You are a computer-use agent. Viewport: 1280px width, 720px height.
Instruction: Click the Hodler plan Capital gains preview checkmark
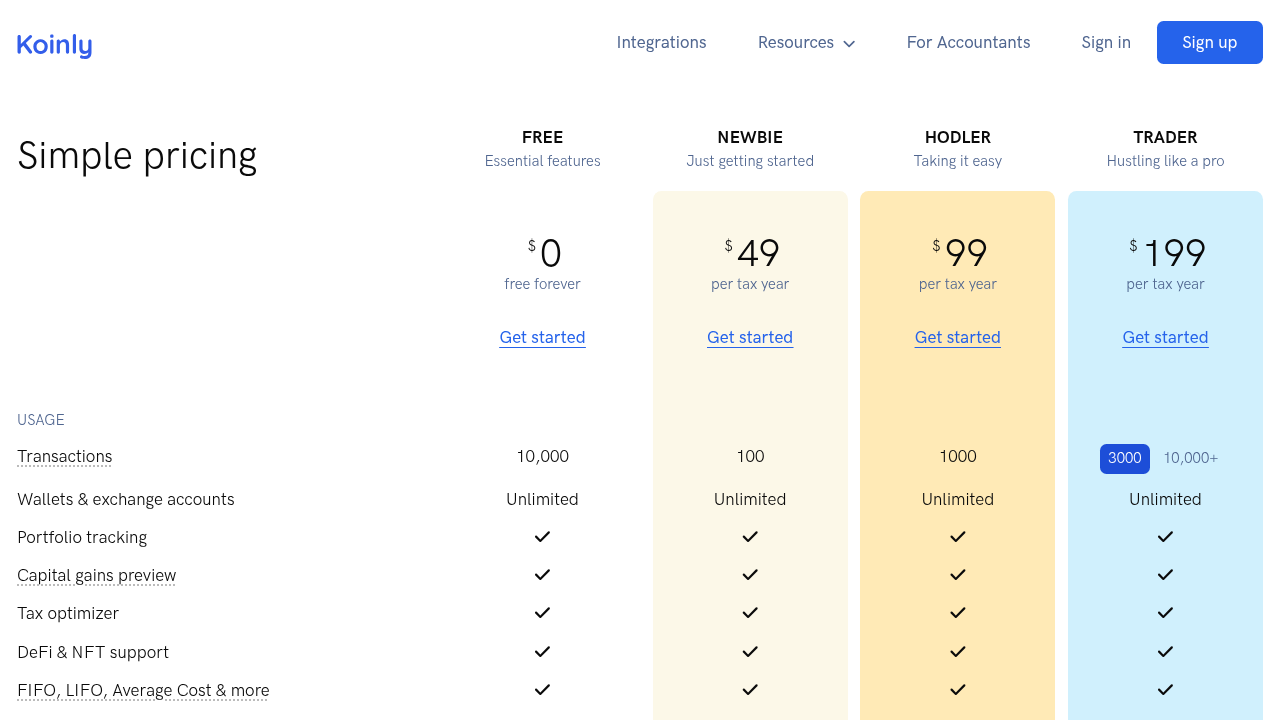coord(958,575)
